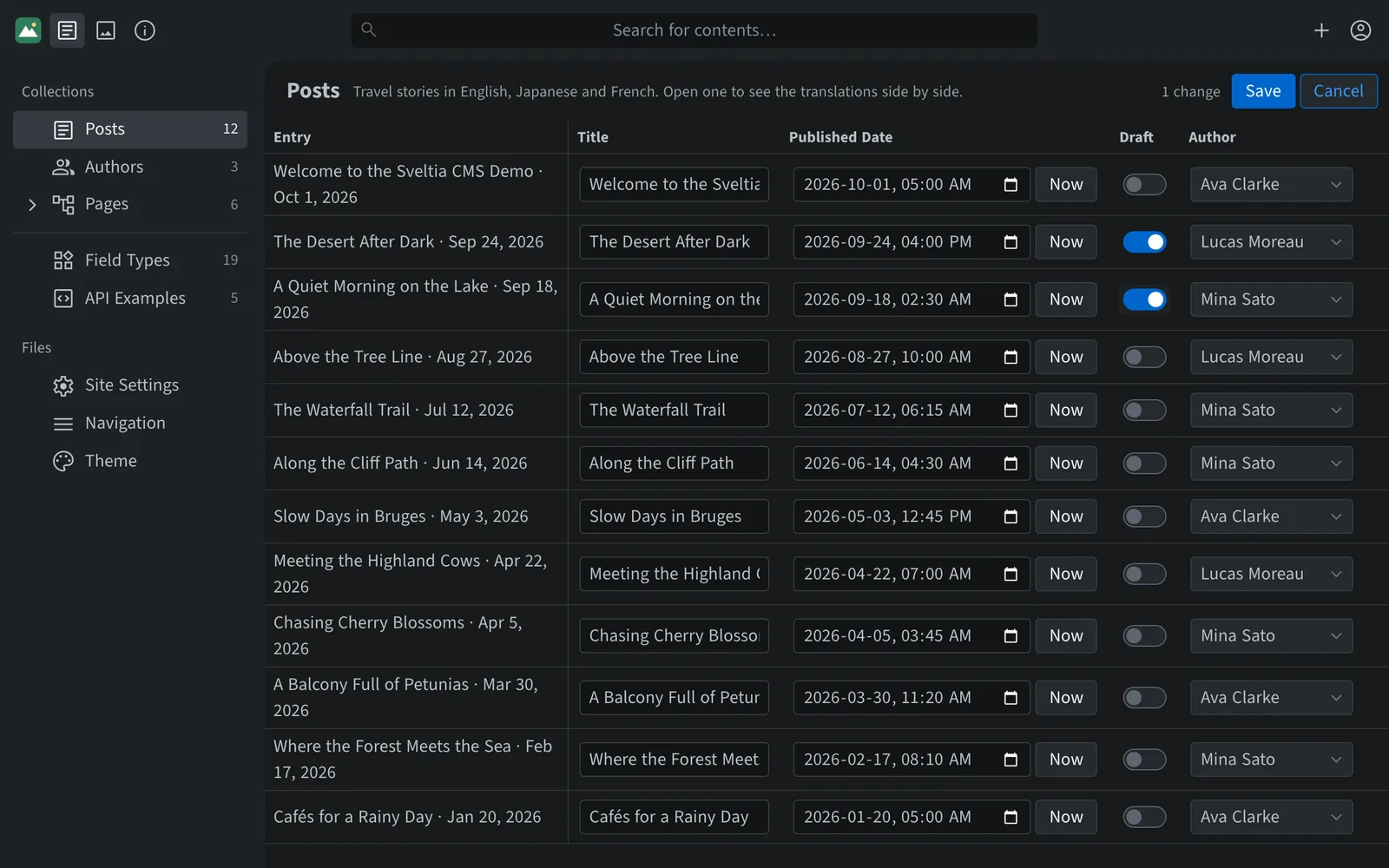
Task: Select the Posts collection
Action: 130,129
